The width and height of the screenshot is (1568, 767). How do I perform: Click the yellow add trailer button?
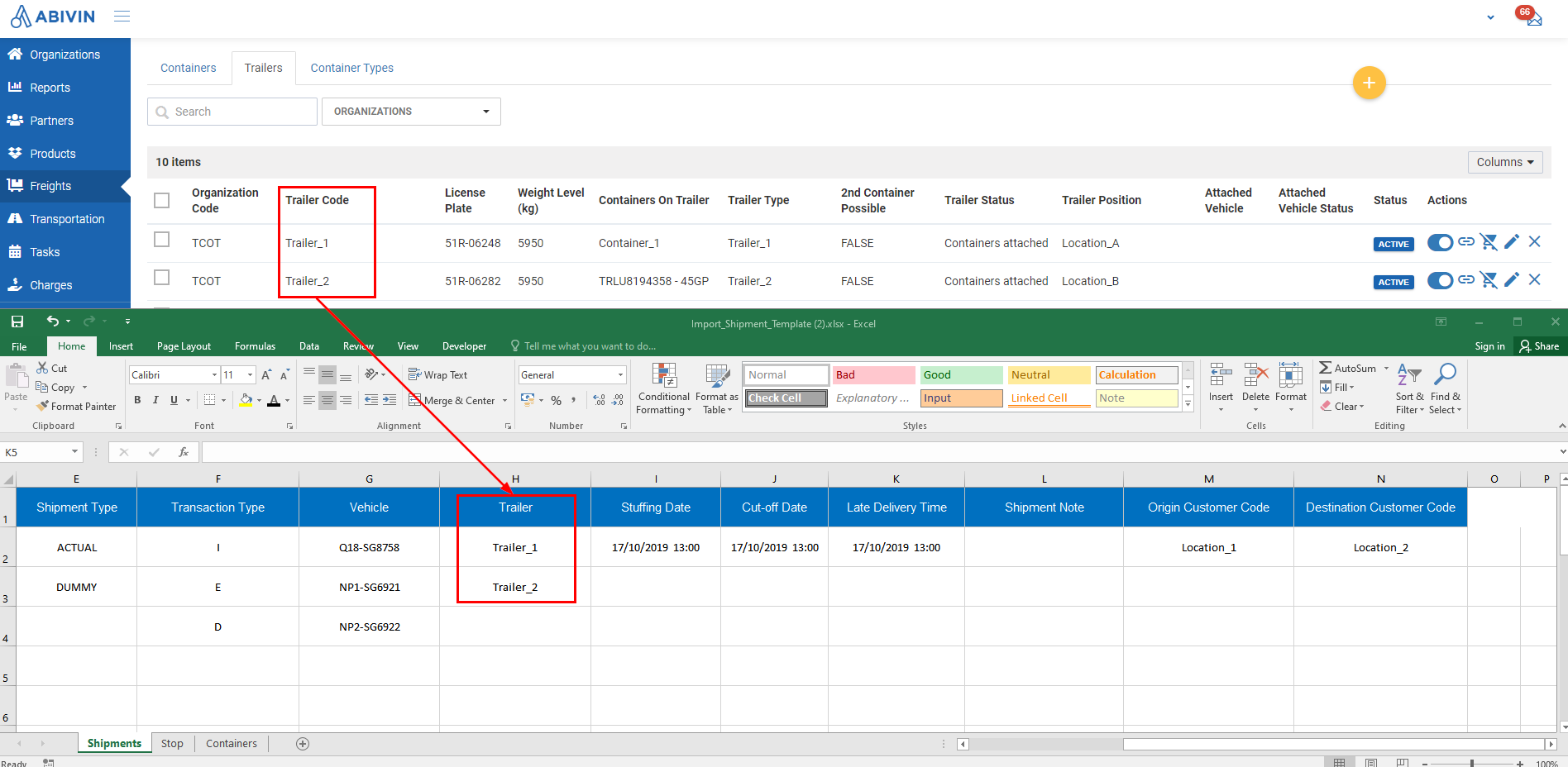coord(1369,83)
